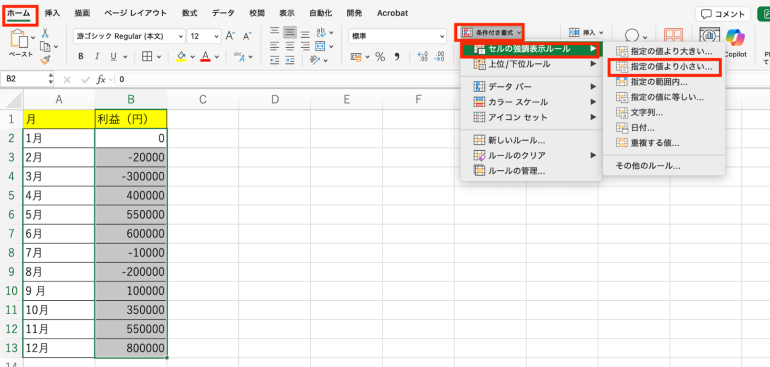Viewport: 770px width, 367px height.
Task: Click the text orientation icon
Action: click(x=315, y=60)
